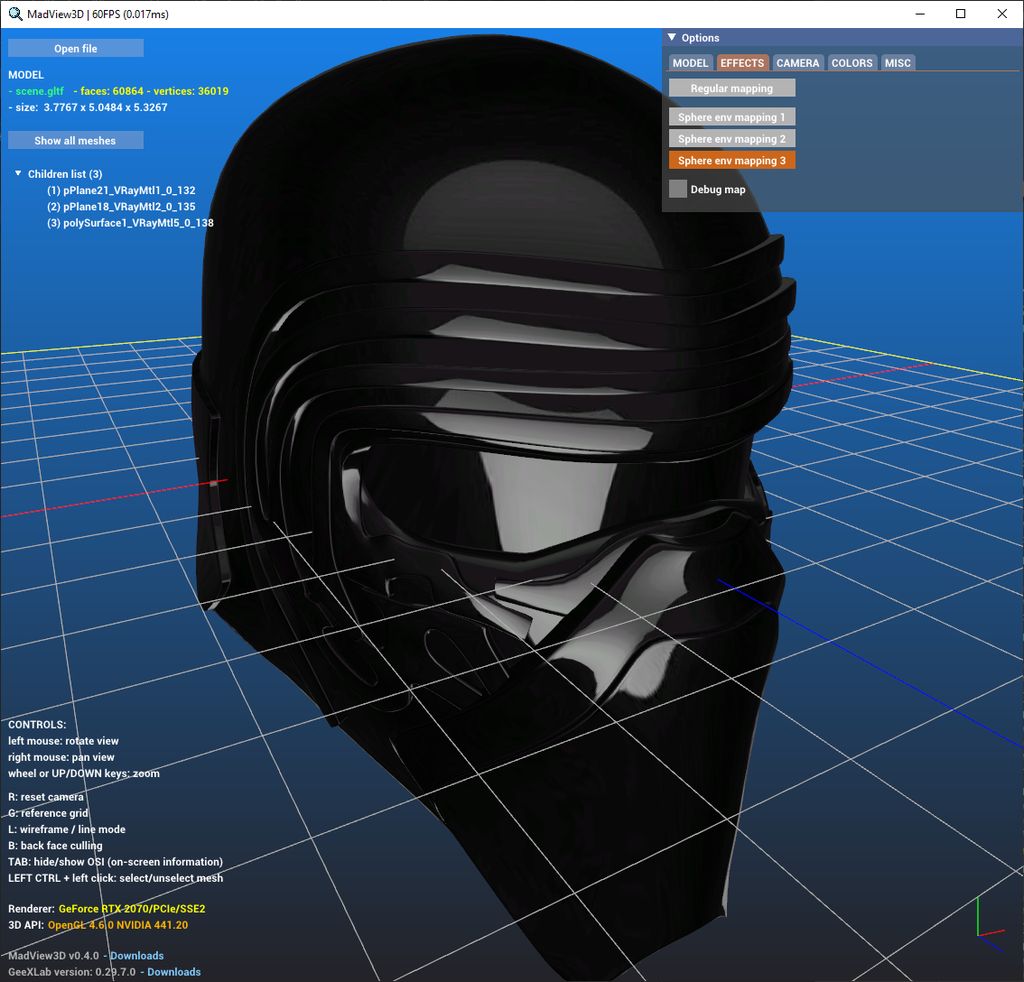Enable the Debug map checkbox
Viewport: 1024px width, 982px height.
click(678, 189)
